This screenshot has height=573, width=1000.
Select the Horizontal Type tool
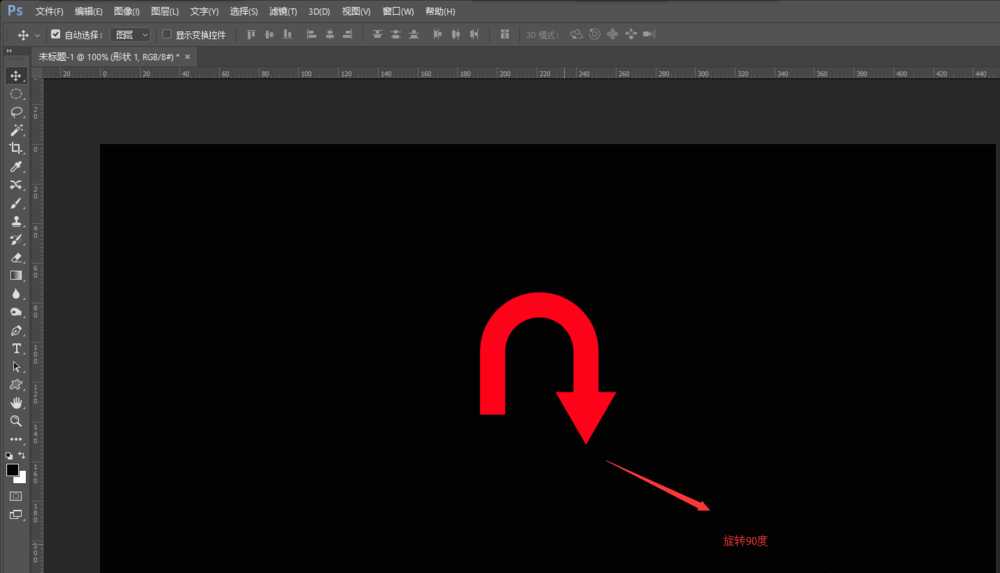pyautogui.click(x=16, y=348)
